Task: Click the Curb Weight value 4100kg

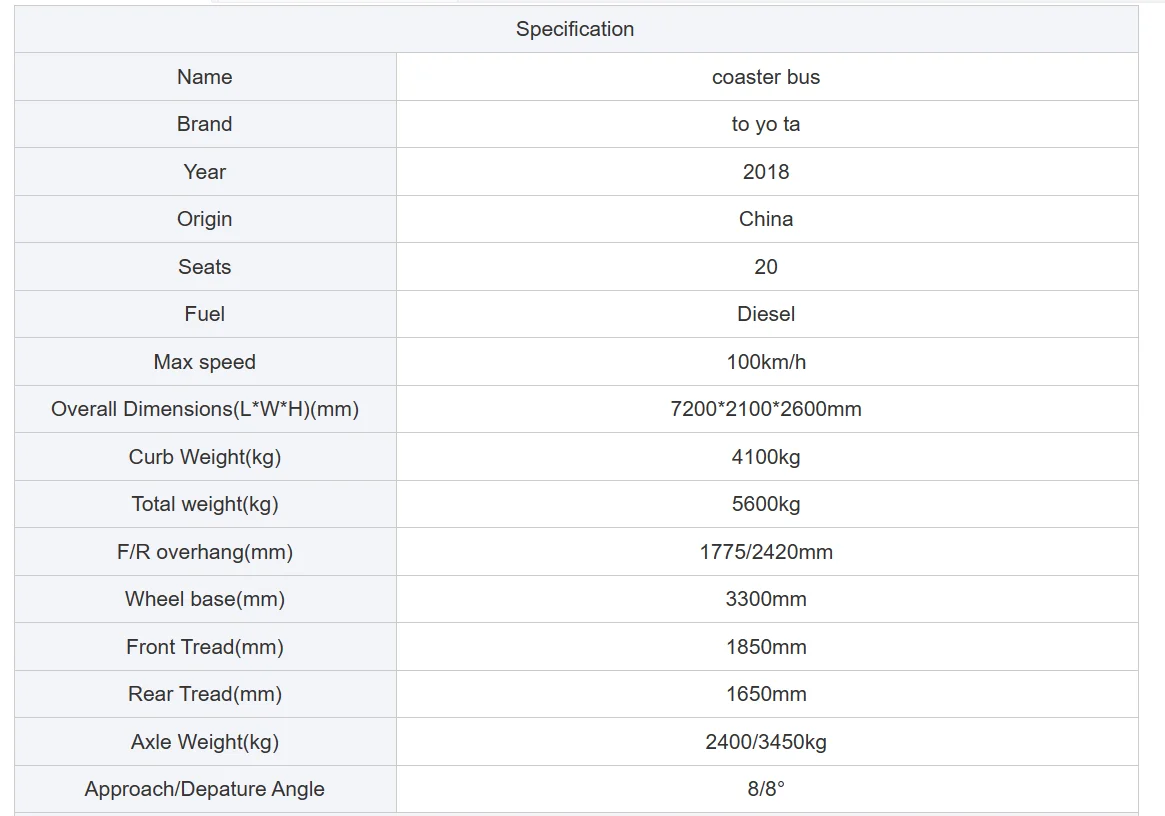Action: tap(766, 457)
